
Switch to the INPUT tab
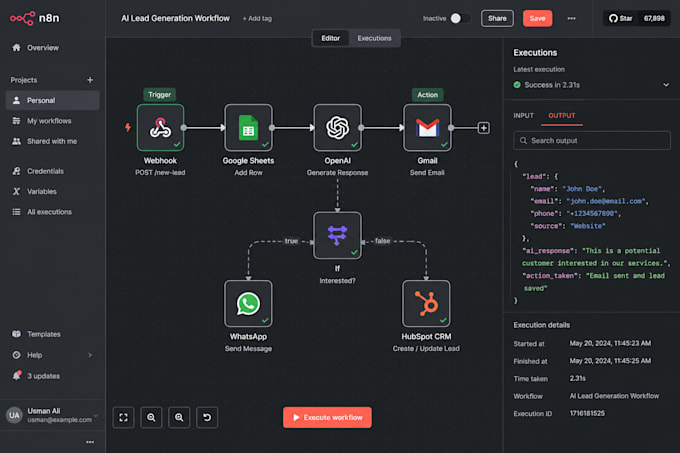[x=523, y=115]
